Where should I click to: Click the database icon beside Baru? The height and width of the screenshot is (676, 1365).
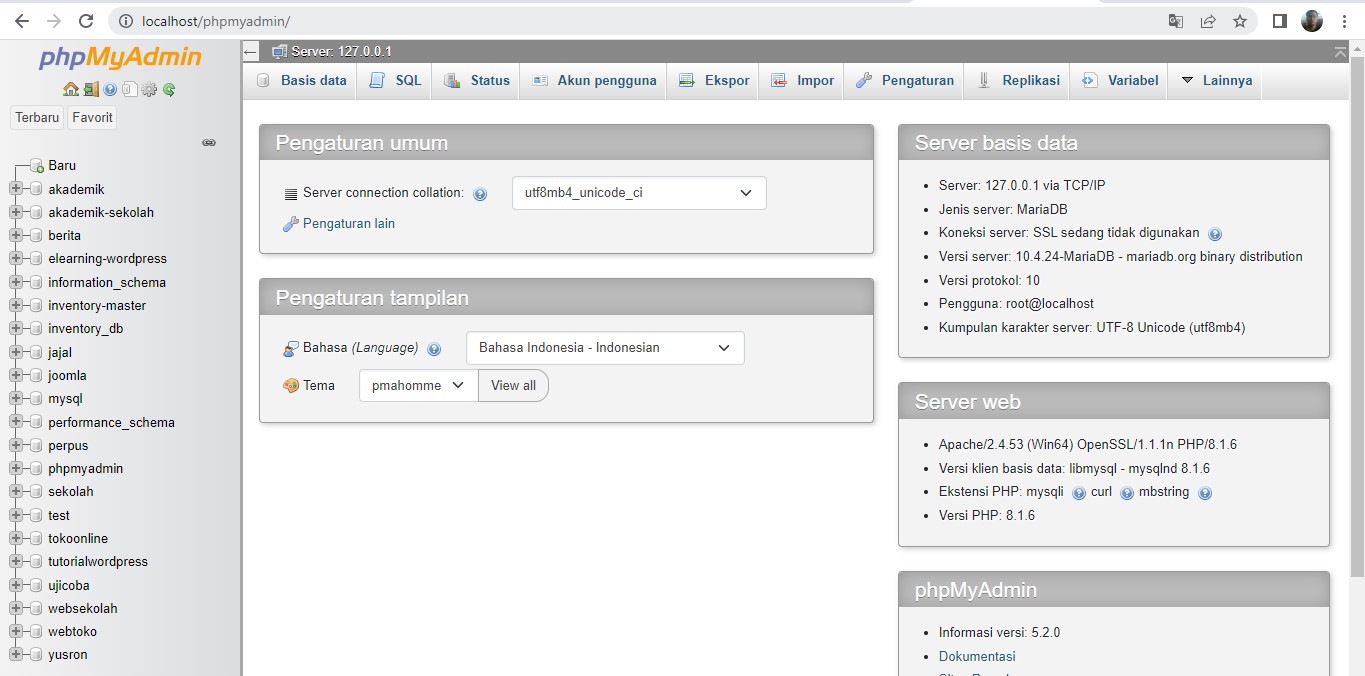[37, 166]
